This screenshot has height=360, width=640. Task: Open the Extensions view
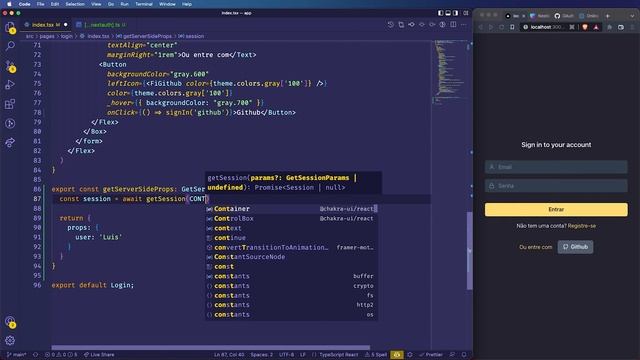[x=10, y=104]
